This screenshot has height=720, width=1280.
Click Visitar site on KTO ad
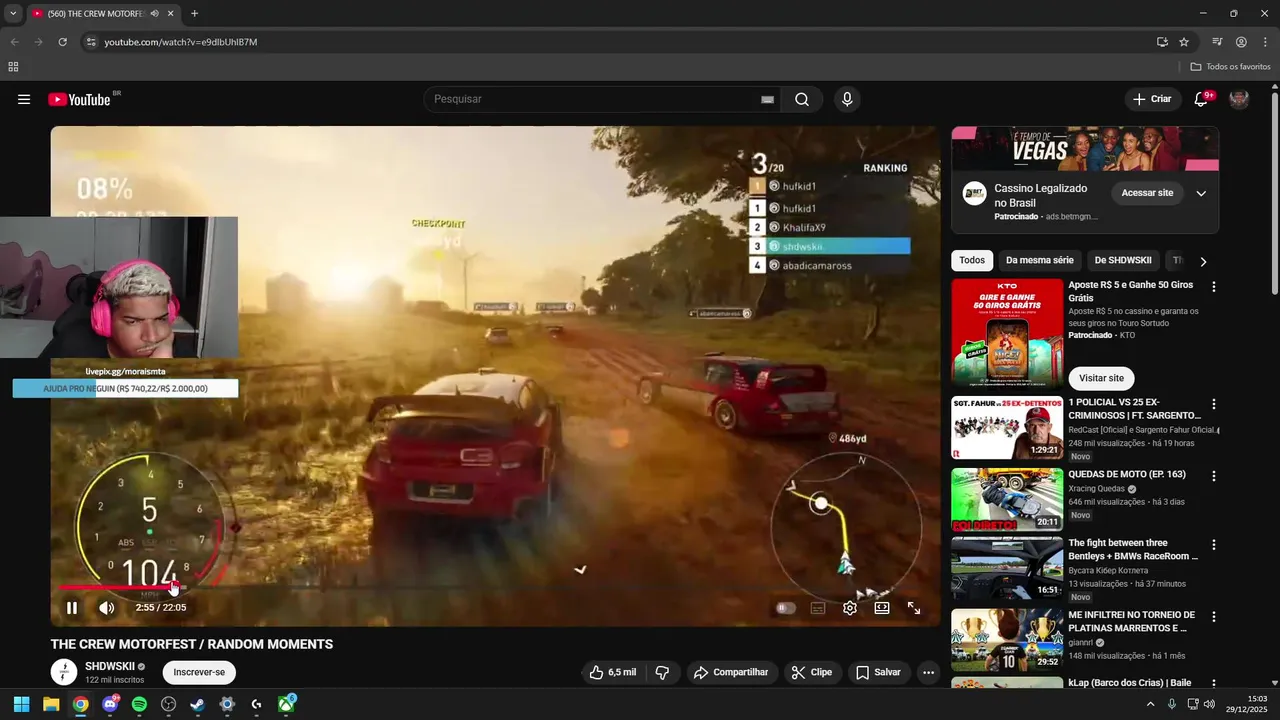coord(1101,378)
